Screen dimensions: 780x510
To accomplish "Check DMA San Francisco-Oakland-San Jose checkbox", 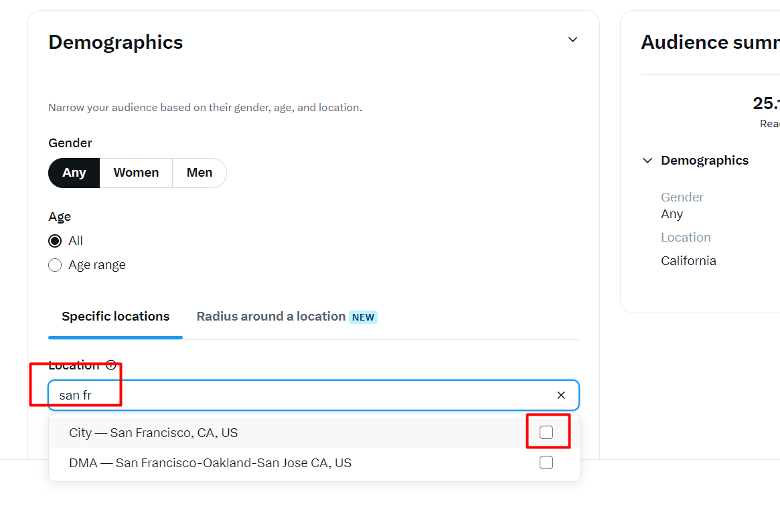I will click(546, 463).
